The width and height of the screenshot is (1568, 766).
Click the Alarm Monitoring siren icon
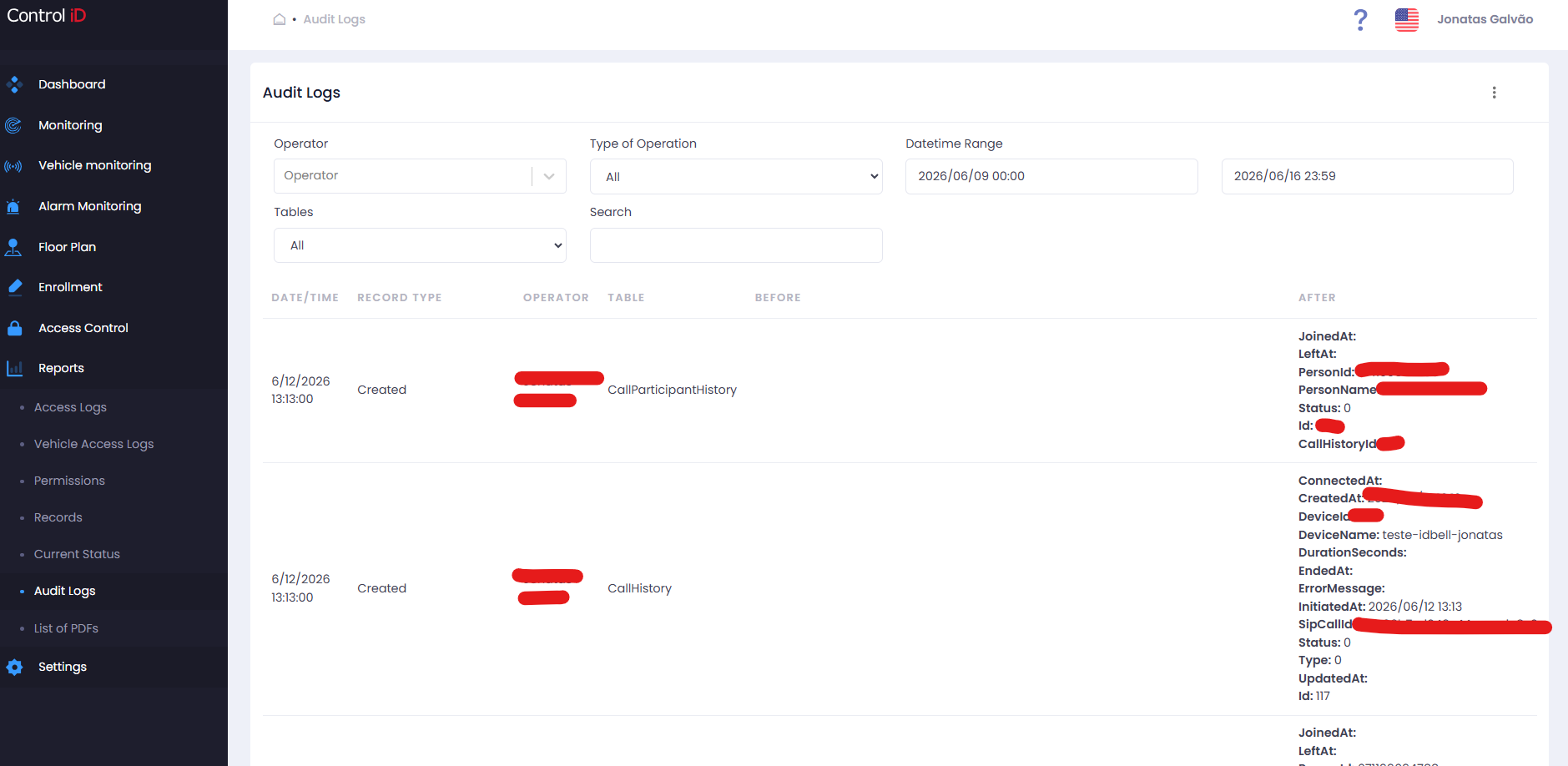(x=13, y=206)
